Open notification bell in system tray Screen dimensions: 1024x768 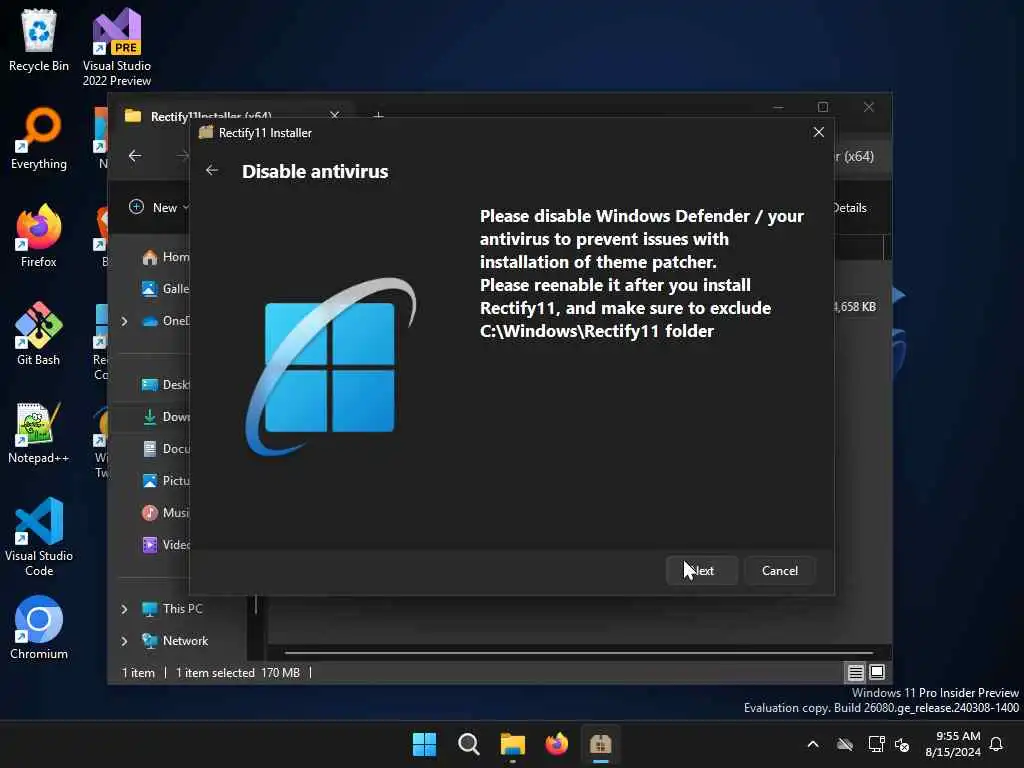(997, 744)
